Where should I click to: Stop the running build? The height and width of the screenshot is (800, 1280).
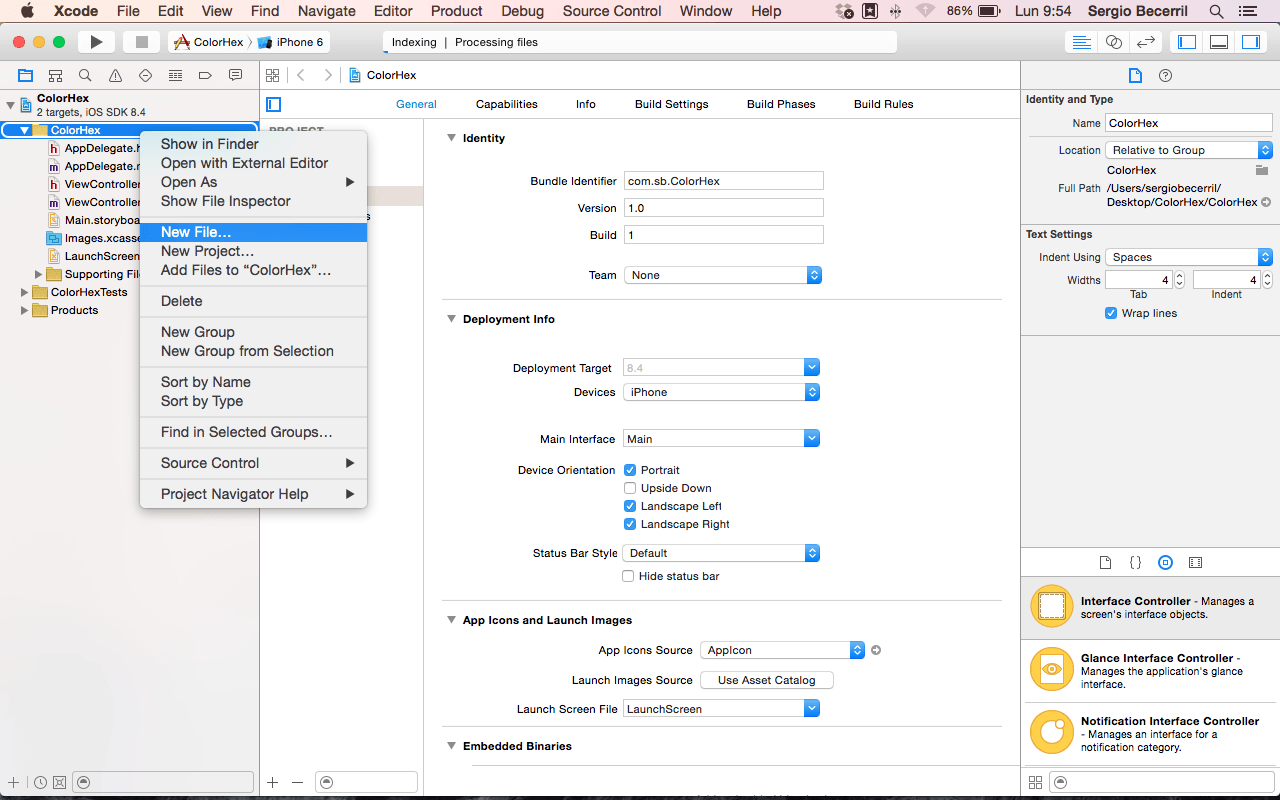pos(141,42)
